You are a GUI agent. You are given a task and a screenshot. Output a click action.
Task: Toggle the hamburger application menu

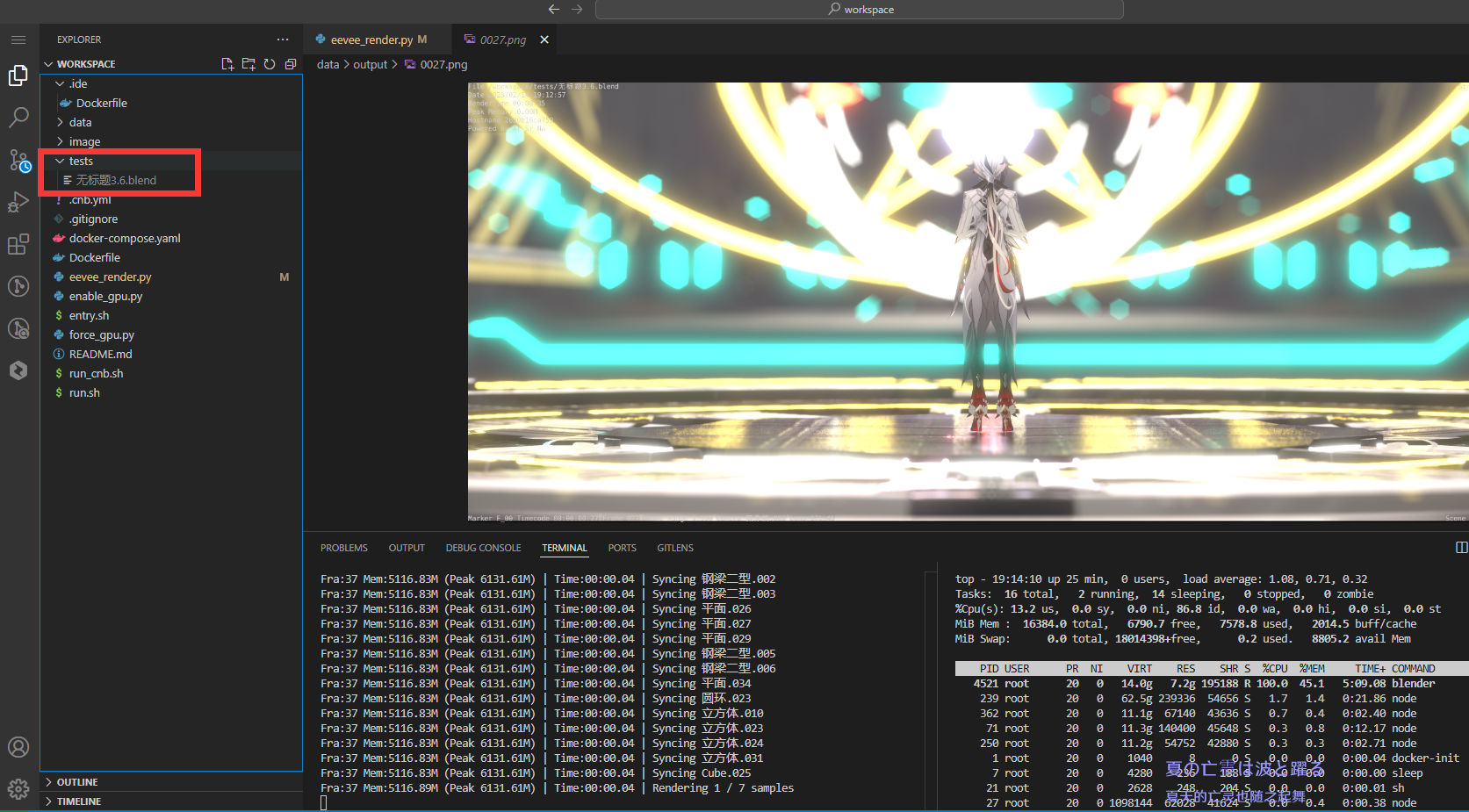pos(18,40)
